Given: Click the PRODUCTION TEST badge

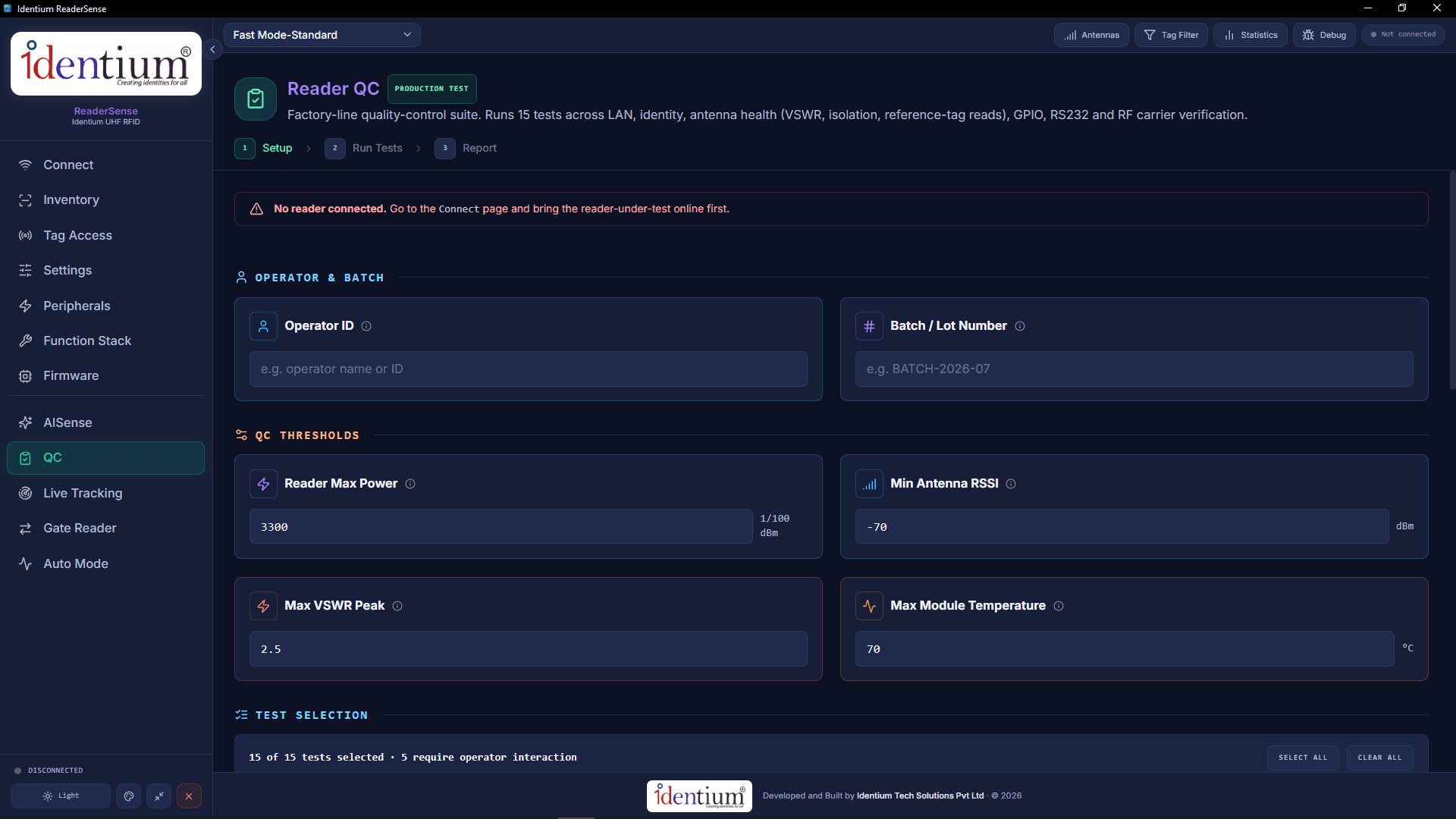Looking at the screenshot, I should 432,89.
